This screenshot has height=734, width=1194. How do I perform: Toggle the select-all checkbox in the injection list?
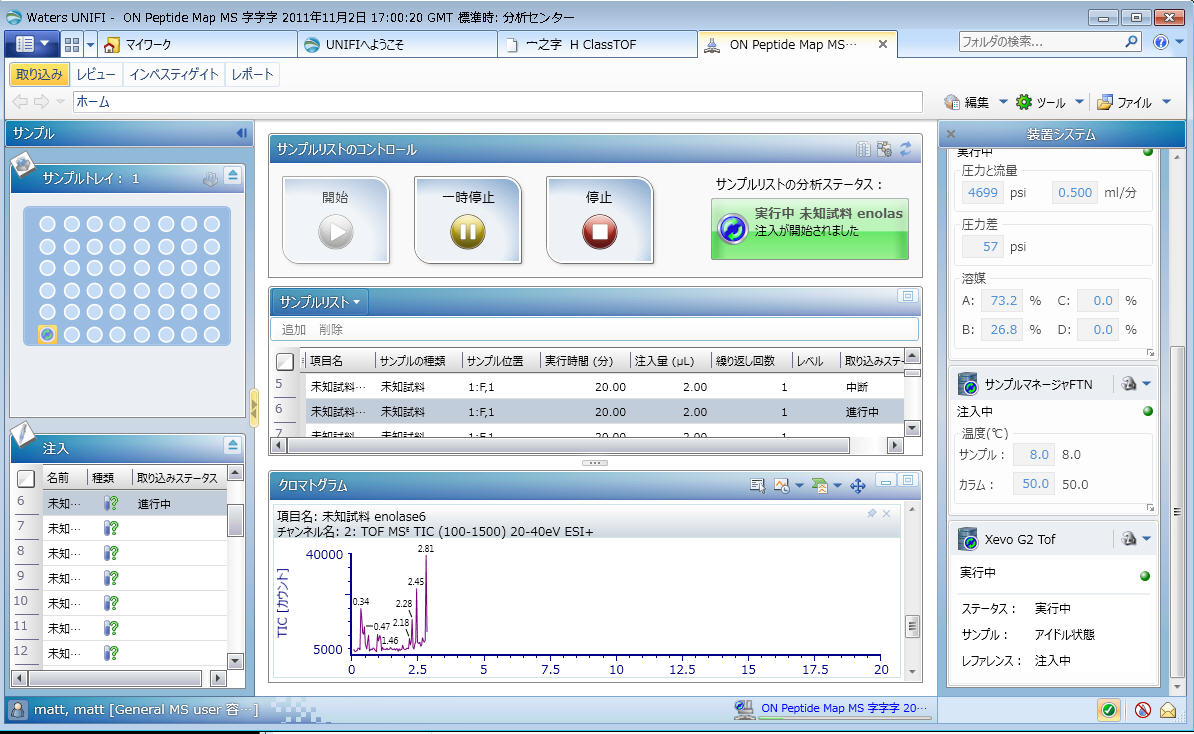26,478
